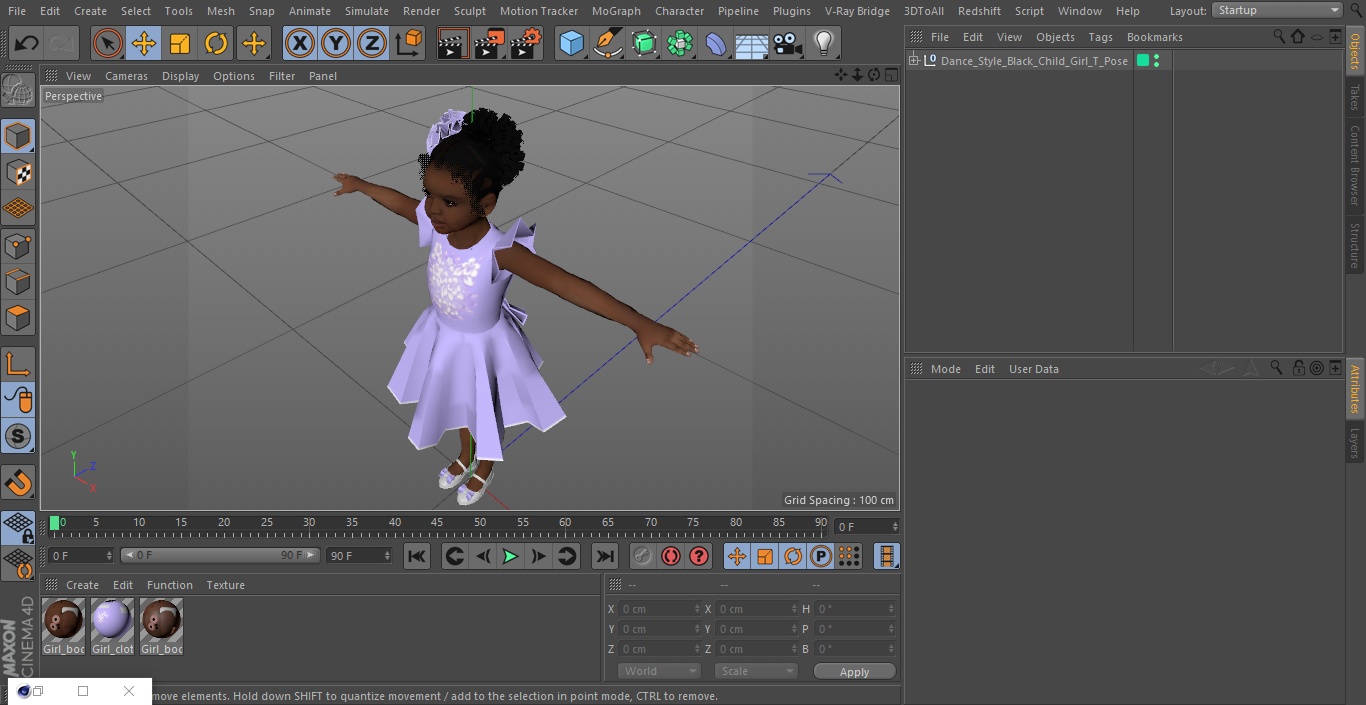Select the Live Selection tool
The width and height of the screenshot is (1366, 705).
pyautogui.click(x=107, y=43)
